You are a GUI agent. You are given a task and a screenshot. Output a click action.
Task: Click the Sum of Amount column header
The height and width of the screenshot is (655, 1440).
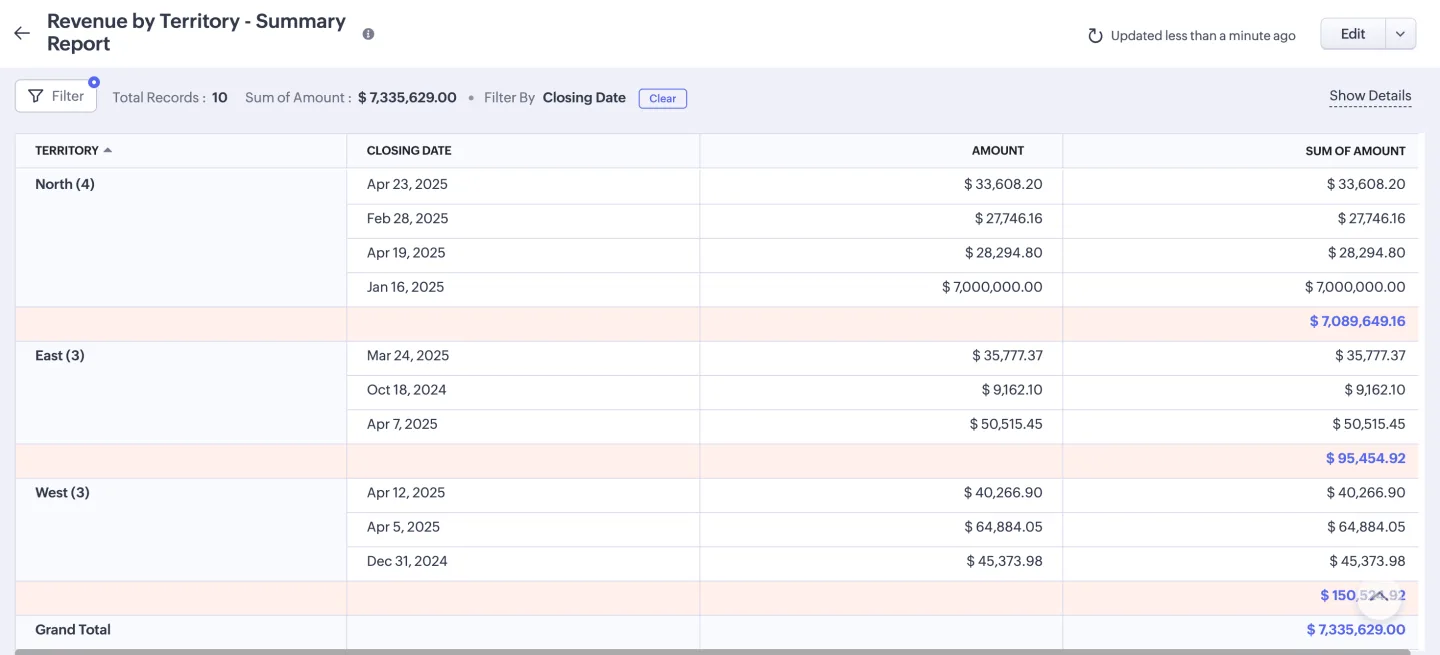(1355, 151)
